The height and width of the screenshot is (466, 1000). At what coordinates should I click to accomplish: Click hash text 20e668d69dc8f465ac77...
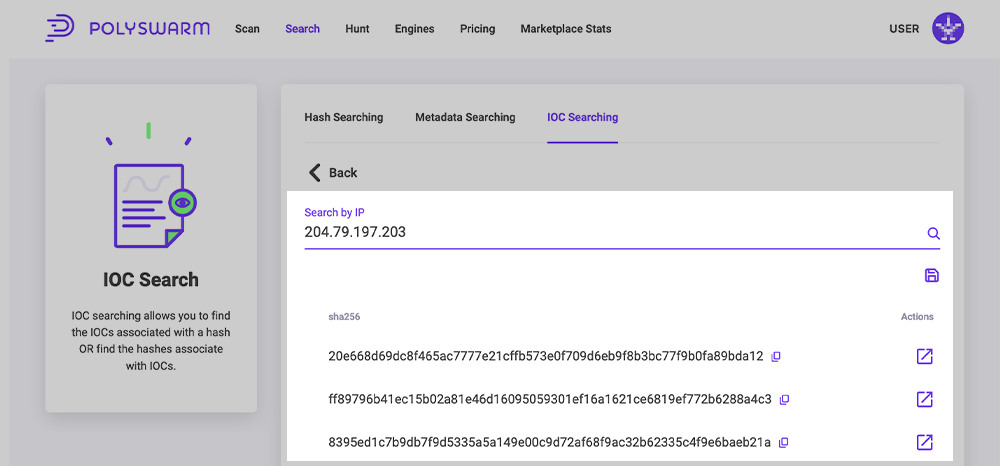pyautogui.click(x=545, y=356)
